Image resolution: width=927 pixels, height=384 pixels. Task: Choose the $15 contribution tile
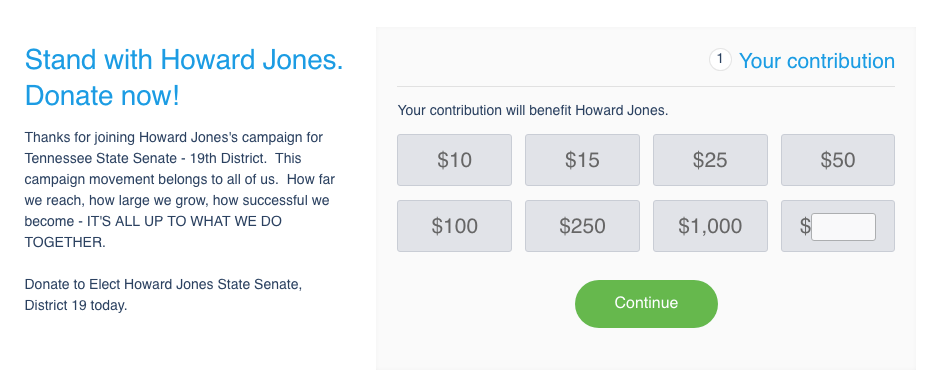[582, 160]
